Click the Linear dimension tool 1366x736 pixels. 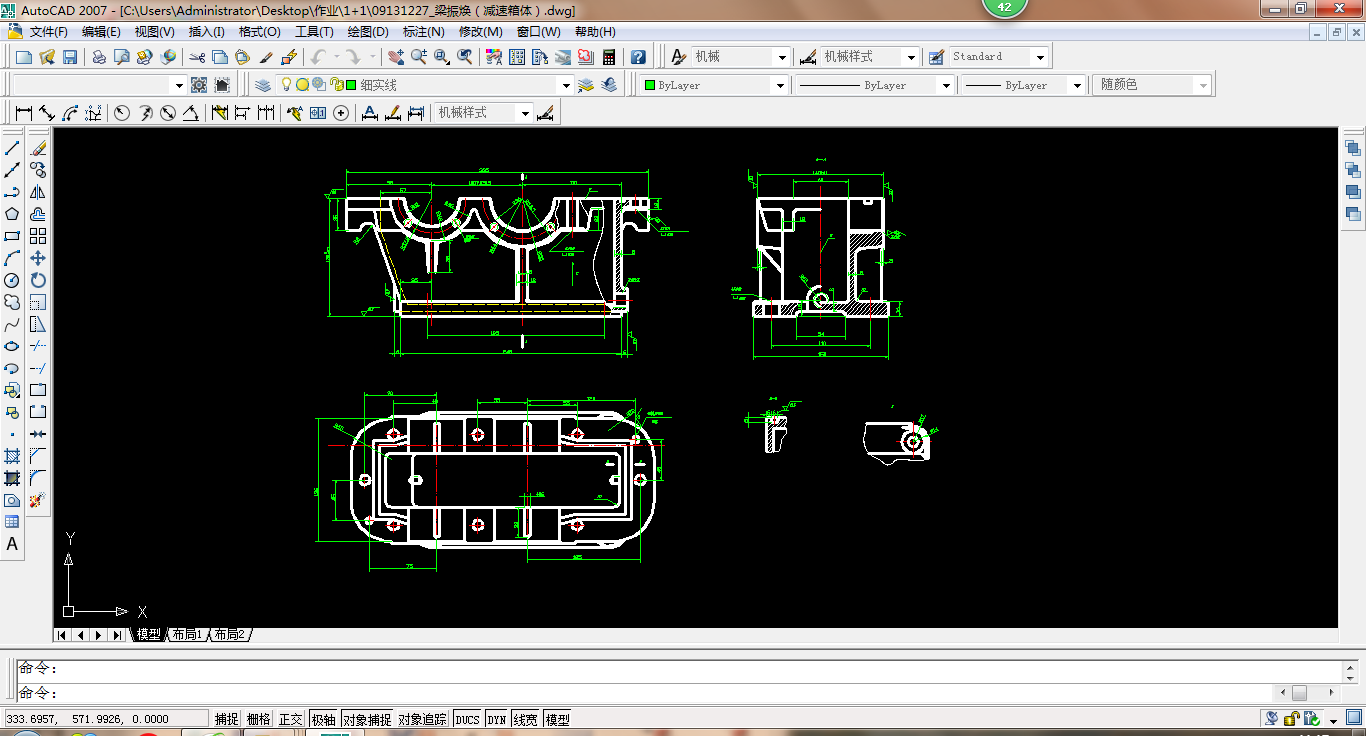23,113
